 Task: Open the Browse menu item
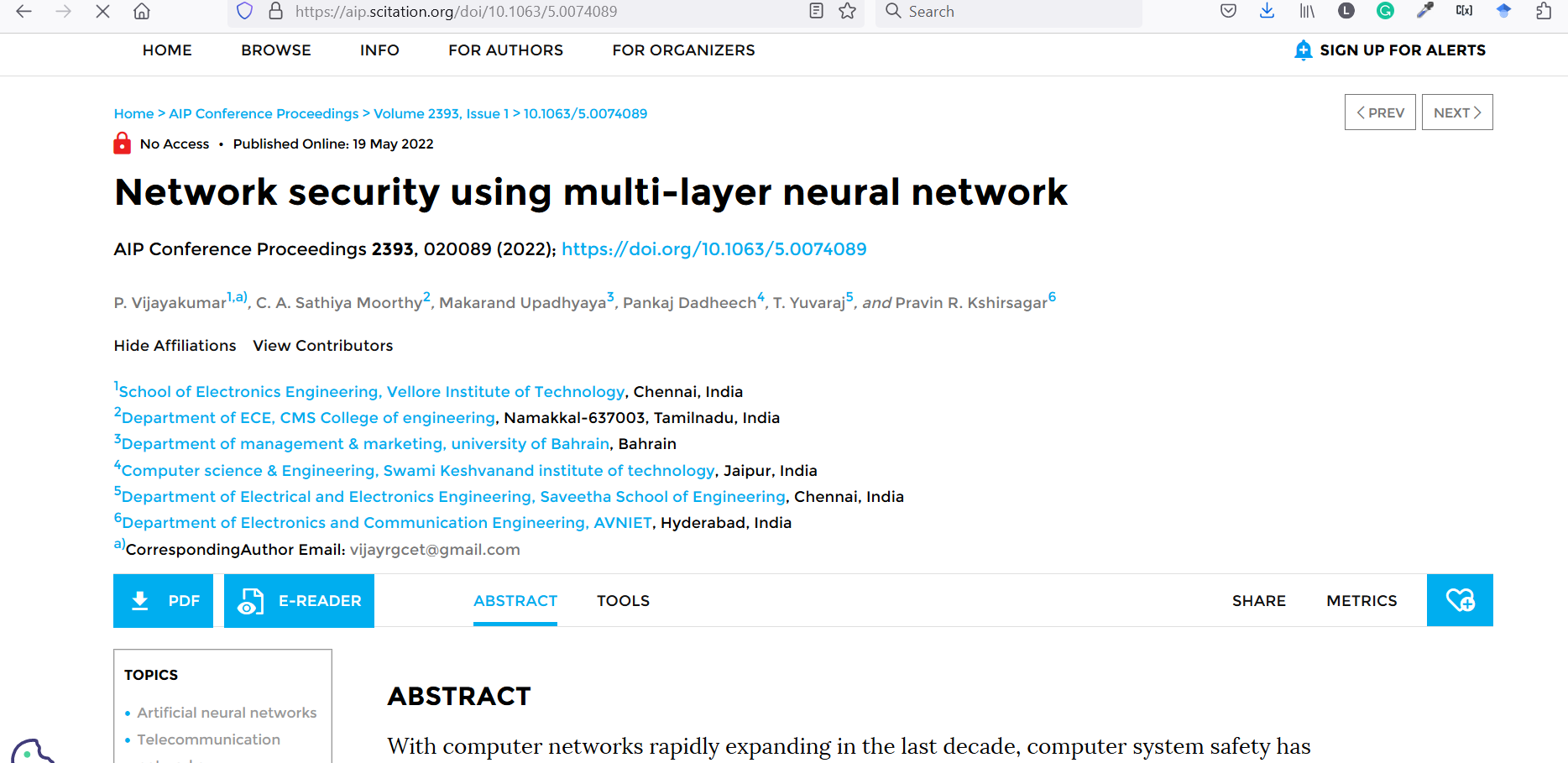275,50
